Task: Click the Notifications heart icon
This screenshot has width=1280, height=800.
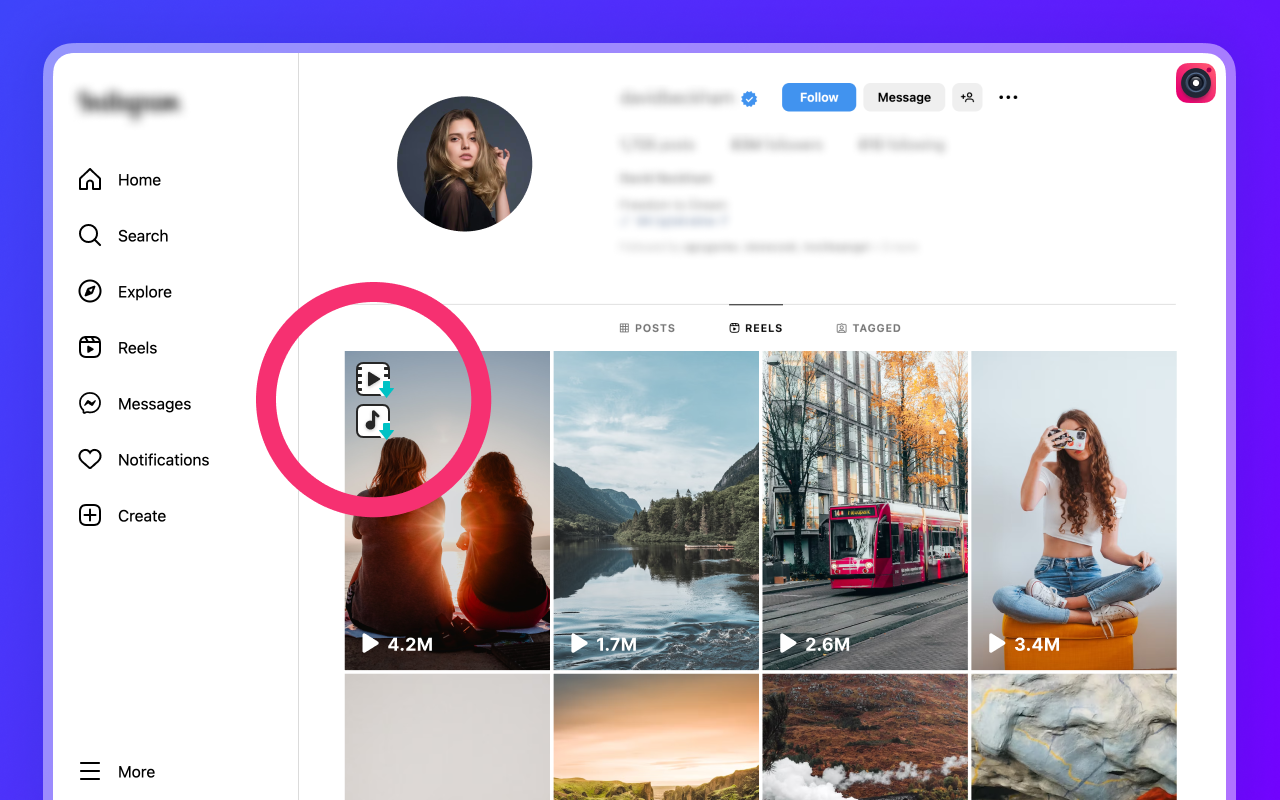Action: click(x=90, y=460)
